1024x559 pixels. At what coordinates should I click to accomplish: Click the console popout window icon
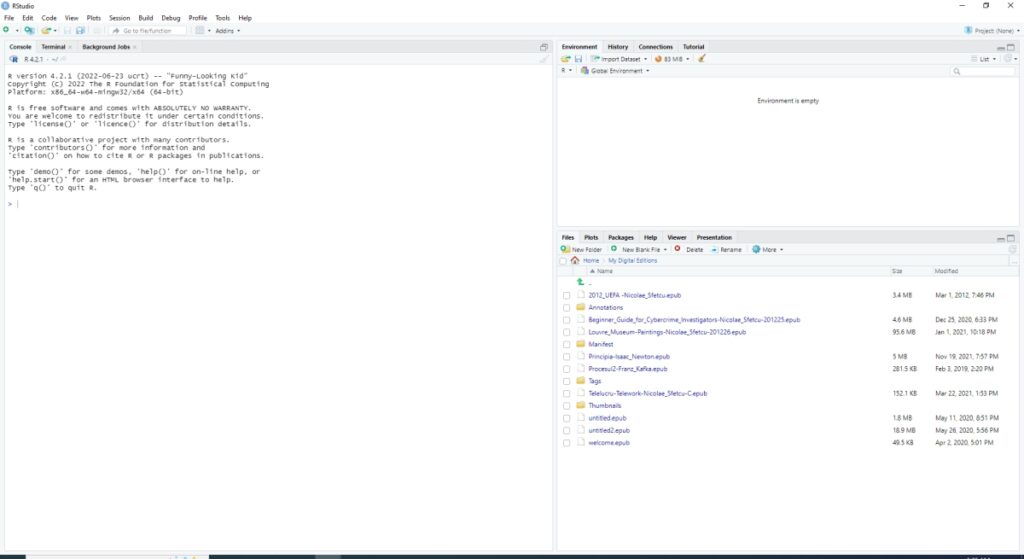tap(543, 47)
